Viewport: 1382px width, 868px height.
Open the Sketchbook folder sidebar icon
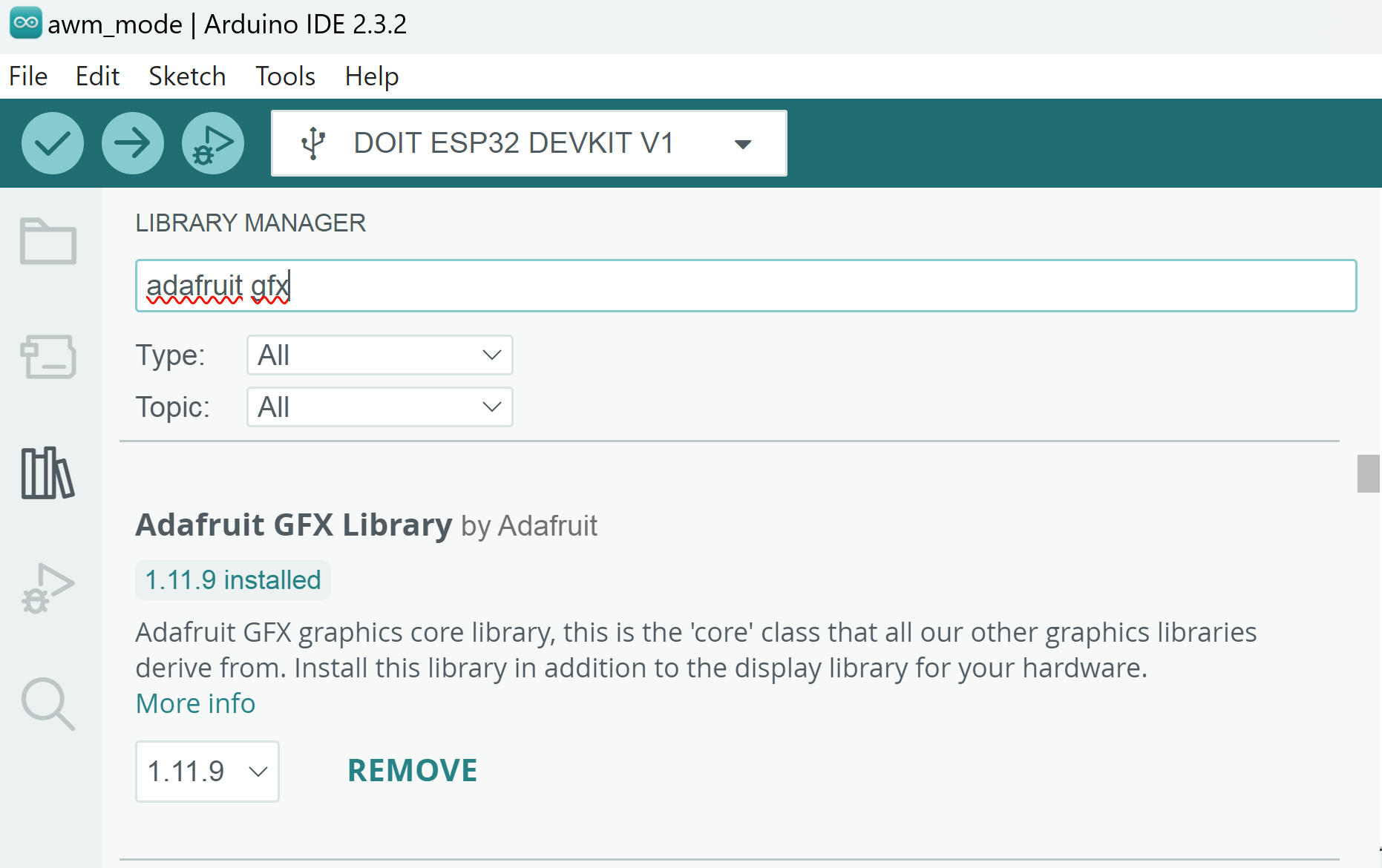[48, 241]
